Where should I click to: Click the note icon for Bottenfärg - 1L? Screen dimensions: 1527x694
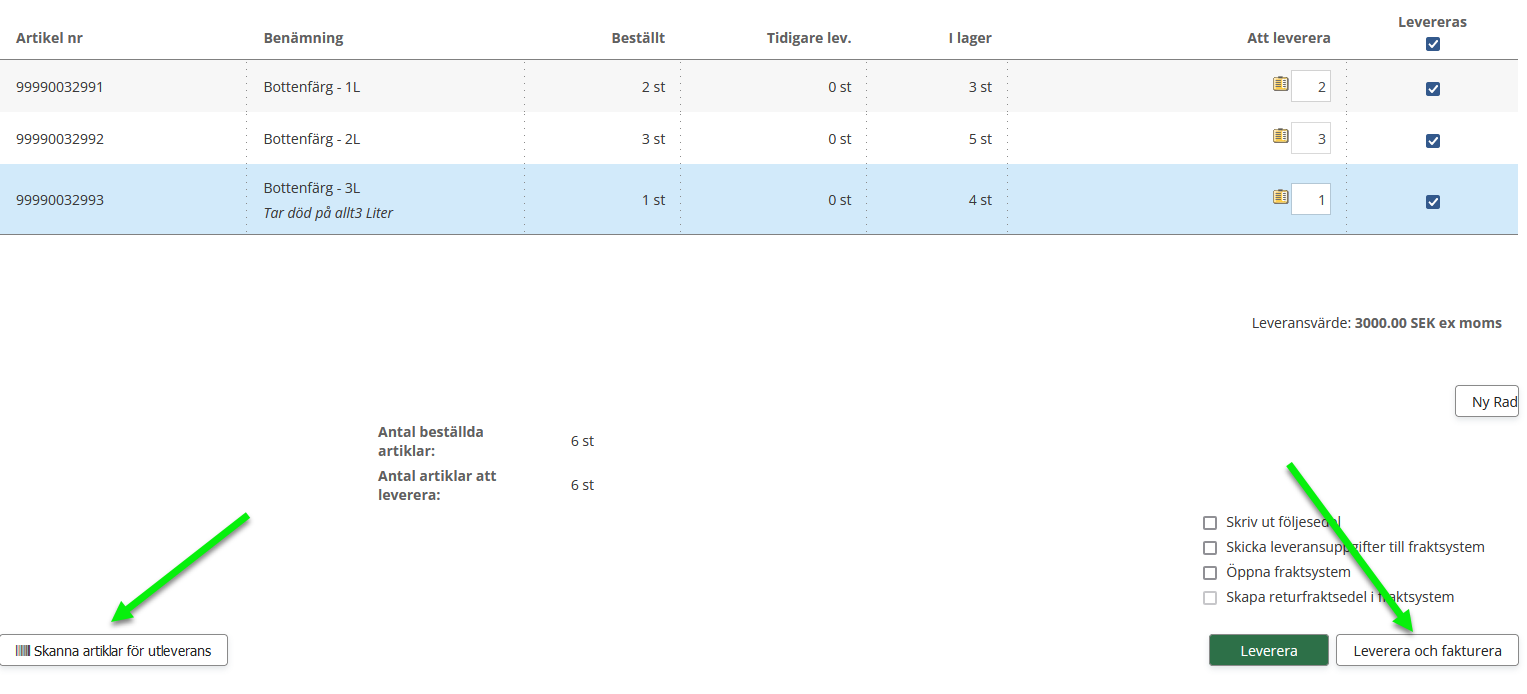pyautogui.click(x=1280, y=84)
